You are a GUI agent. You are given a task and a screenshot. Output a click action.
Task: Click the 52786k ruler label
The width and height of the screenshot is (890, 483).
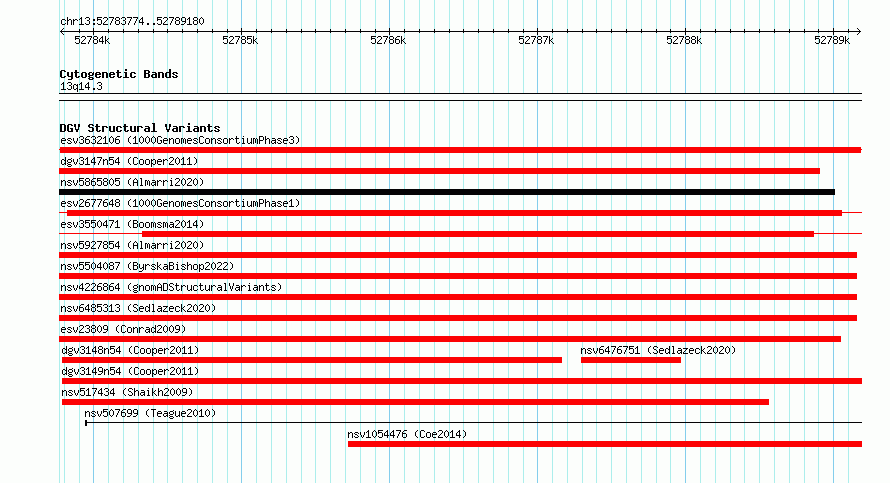[x=388, y=40]
